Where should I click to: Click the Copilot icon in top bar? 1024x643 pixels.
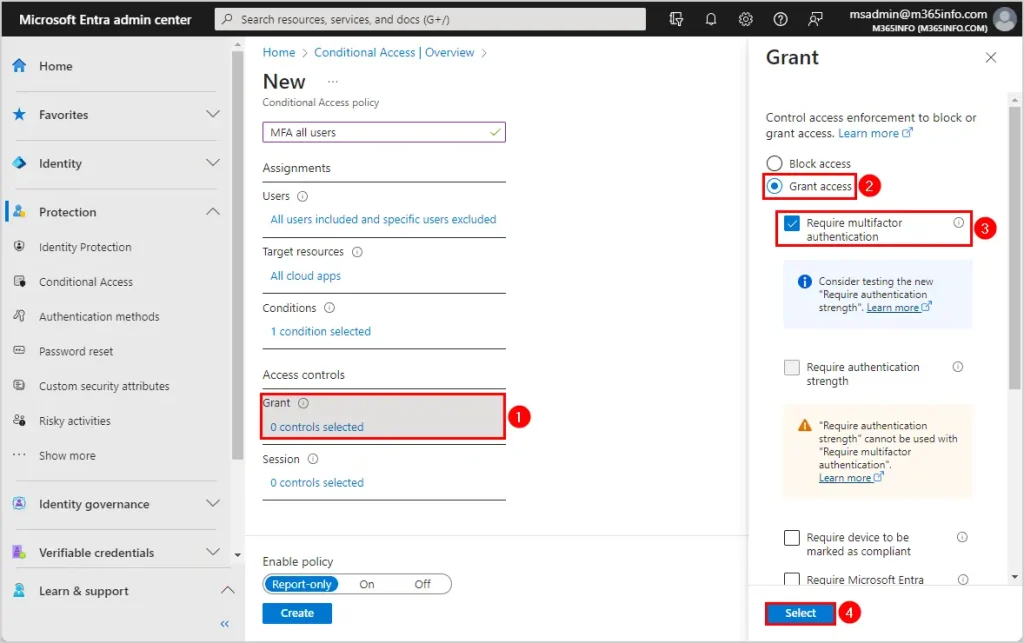point(677,19)
